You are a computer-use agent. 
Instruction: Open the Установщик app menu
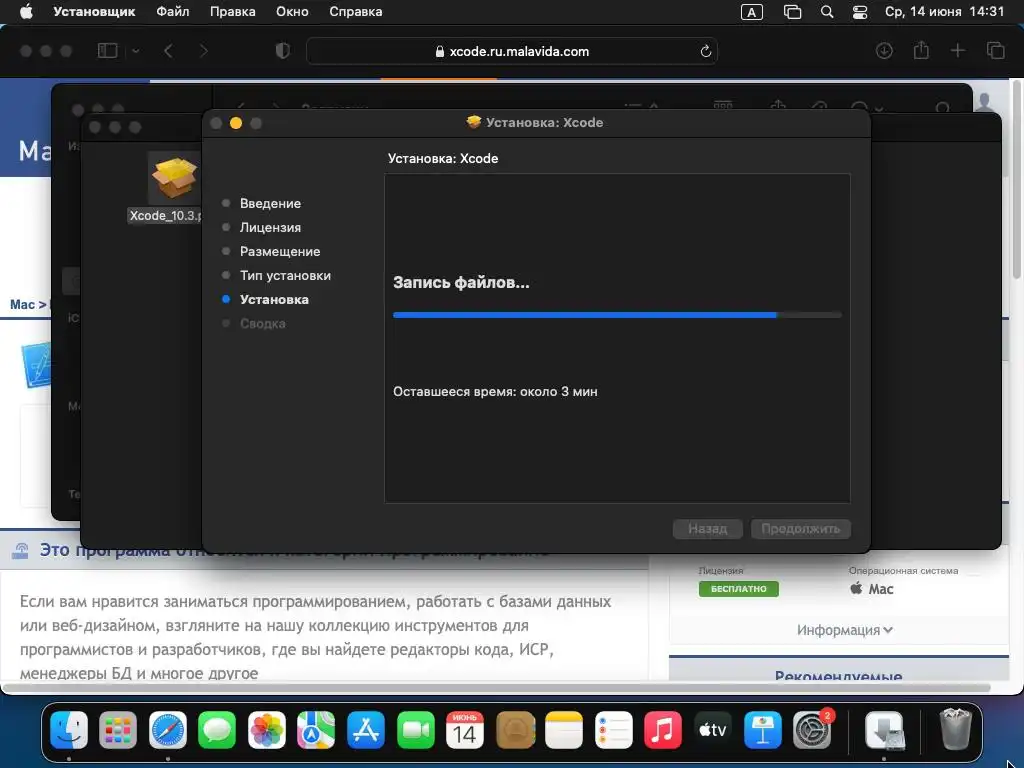click(94, 12)
